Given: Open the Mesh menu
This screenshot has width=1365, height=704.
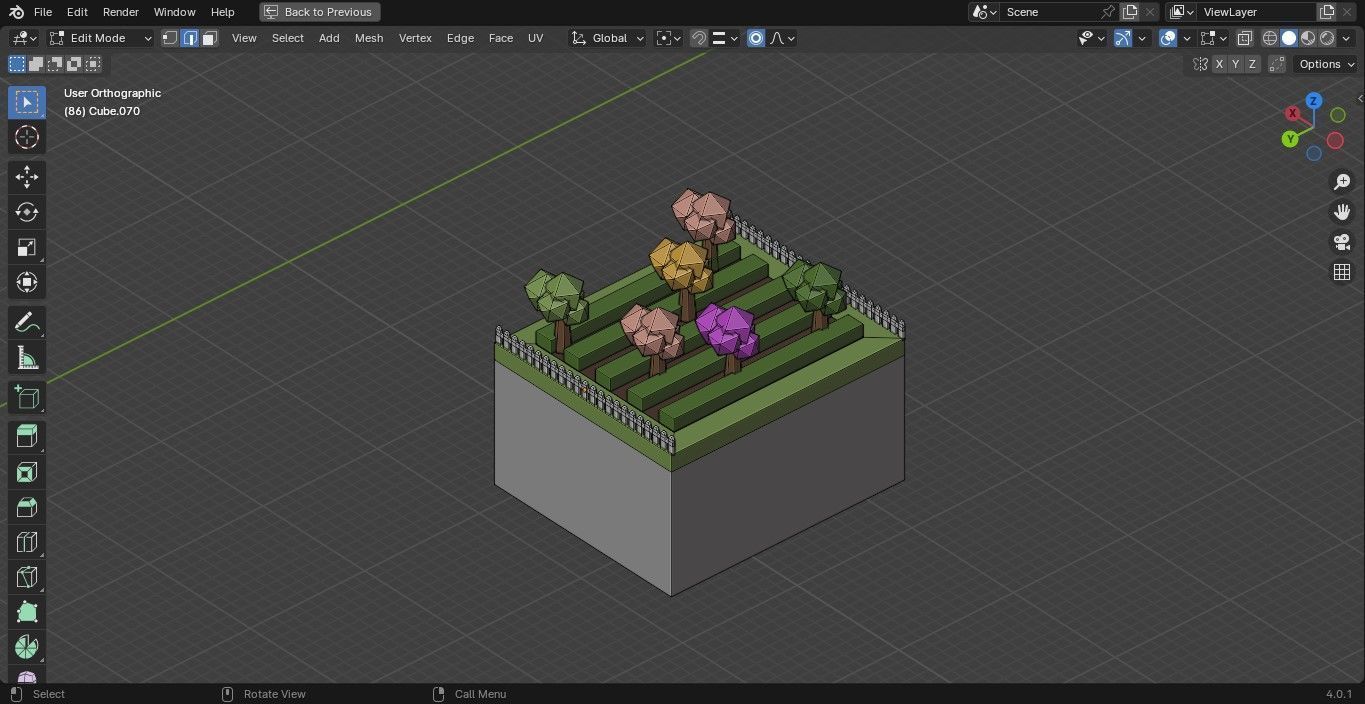Looking at the screenshot, I should [x=369, y=38].
